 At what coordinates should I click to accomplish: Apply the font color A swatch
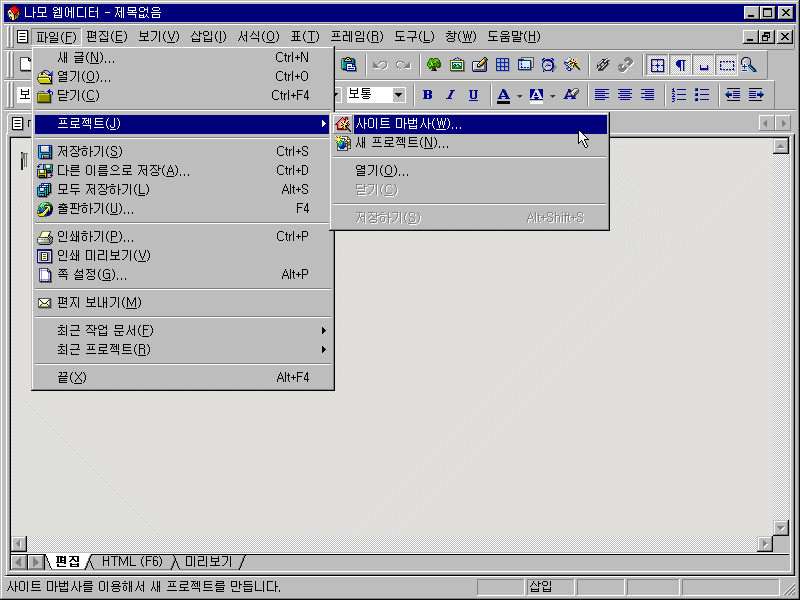(x=504, y=95)
